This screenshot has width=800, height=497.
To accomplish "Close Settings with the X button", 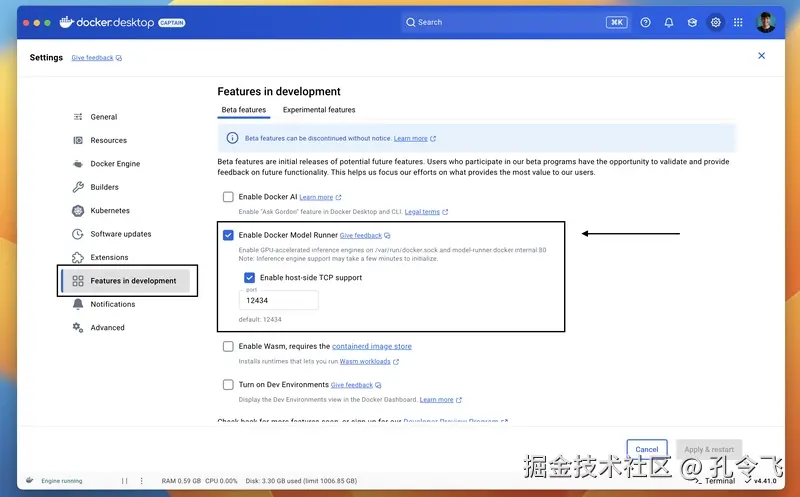I will point(761,56).
